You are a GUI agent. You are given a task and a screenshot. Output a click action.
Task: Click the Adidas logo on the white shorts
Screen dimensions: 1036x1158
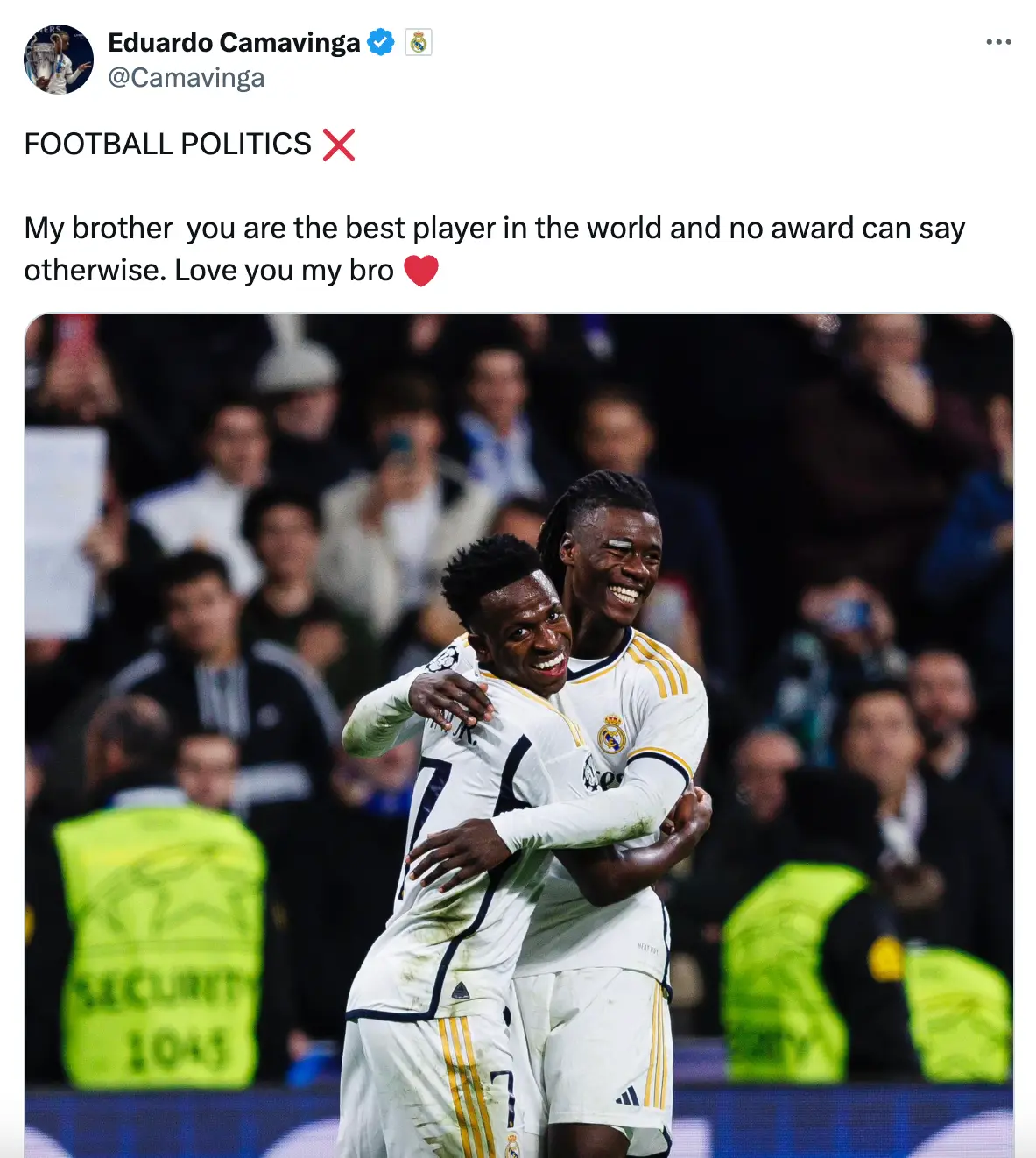click(627, 1096)
